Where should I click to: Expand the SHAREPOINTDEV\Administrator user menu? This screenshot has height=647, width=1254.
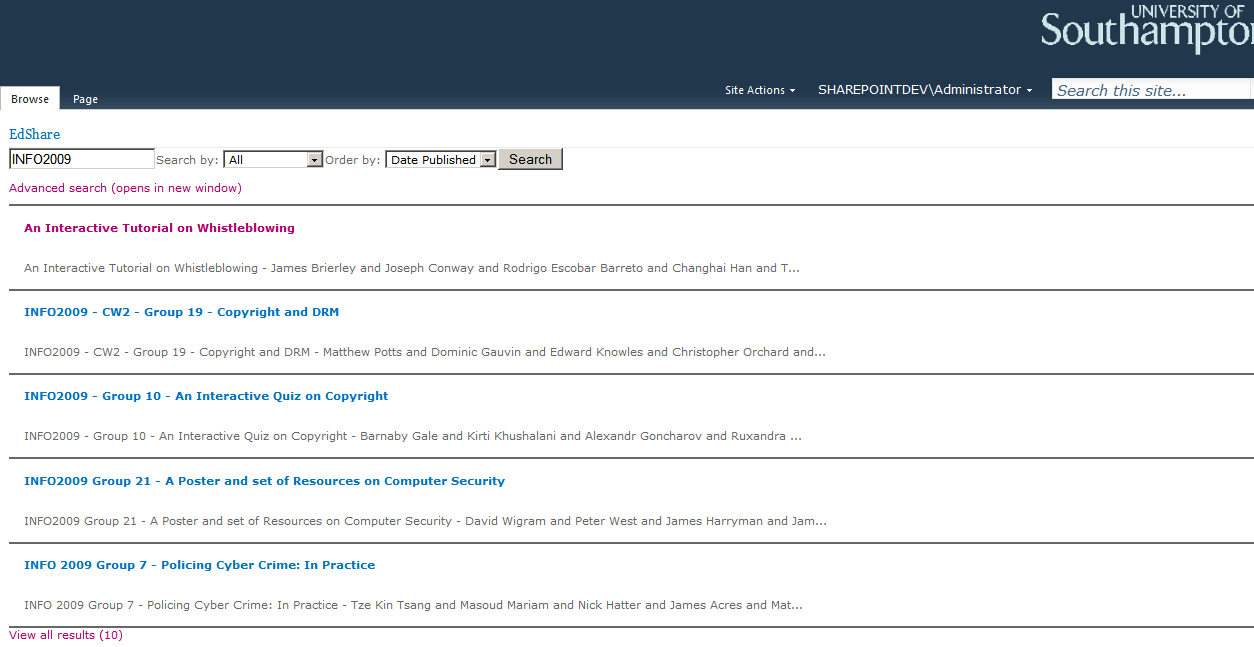[x=925, y=90]
